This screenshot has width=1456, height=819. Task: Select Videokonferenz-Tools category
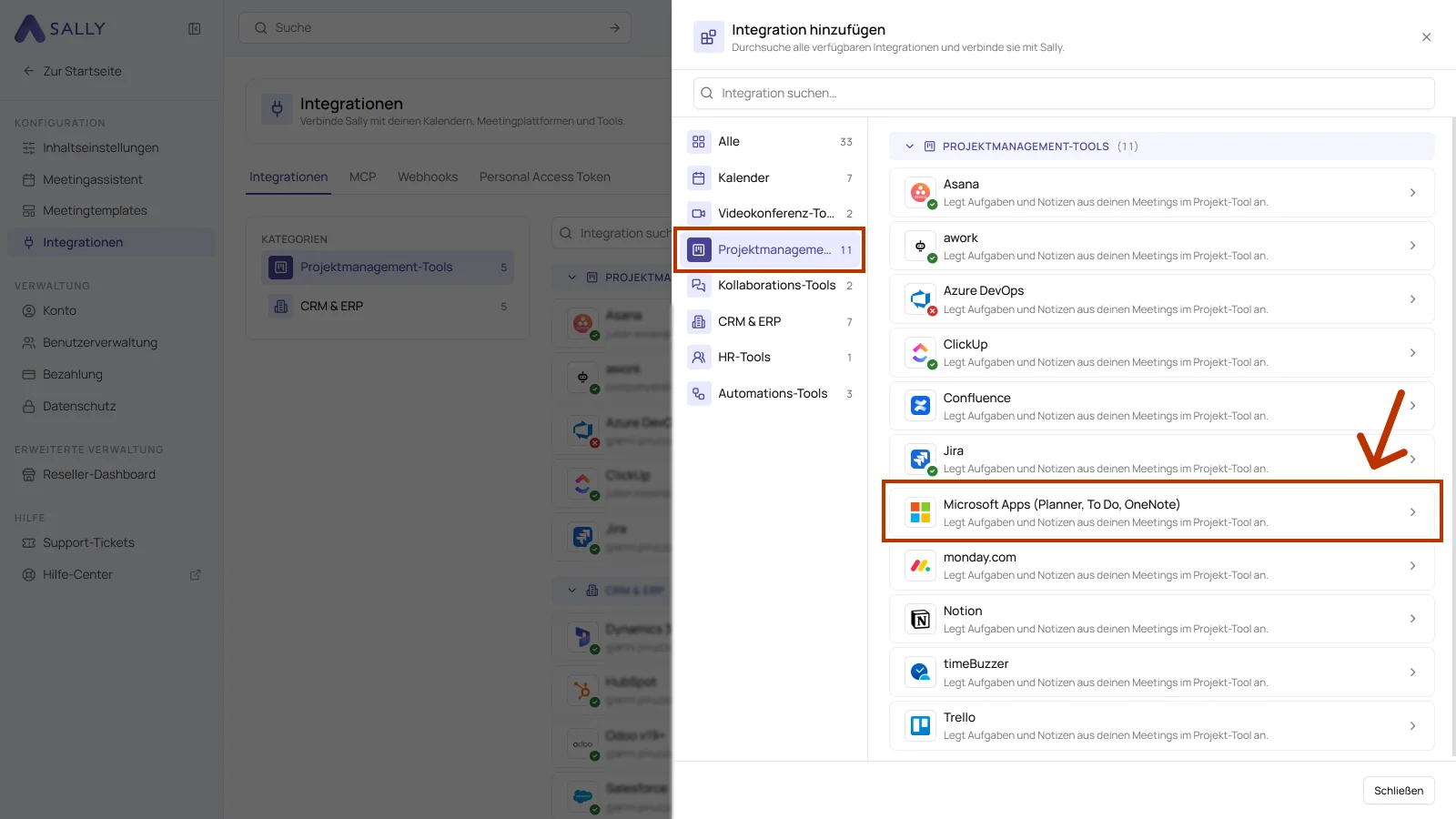pos(770,213)
